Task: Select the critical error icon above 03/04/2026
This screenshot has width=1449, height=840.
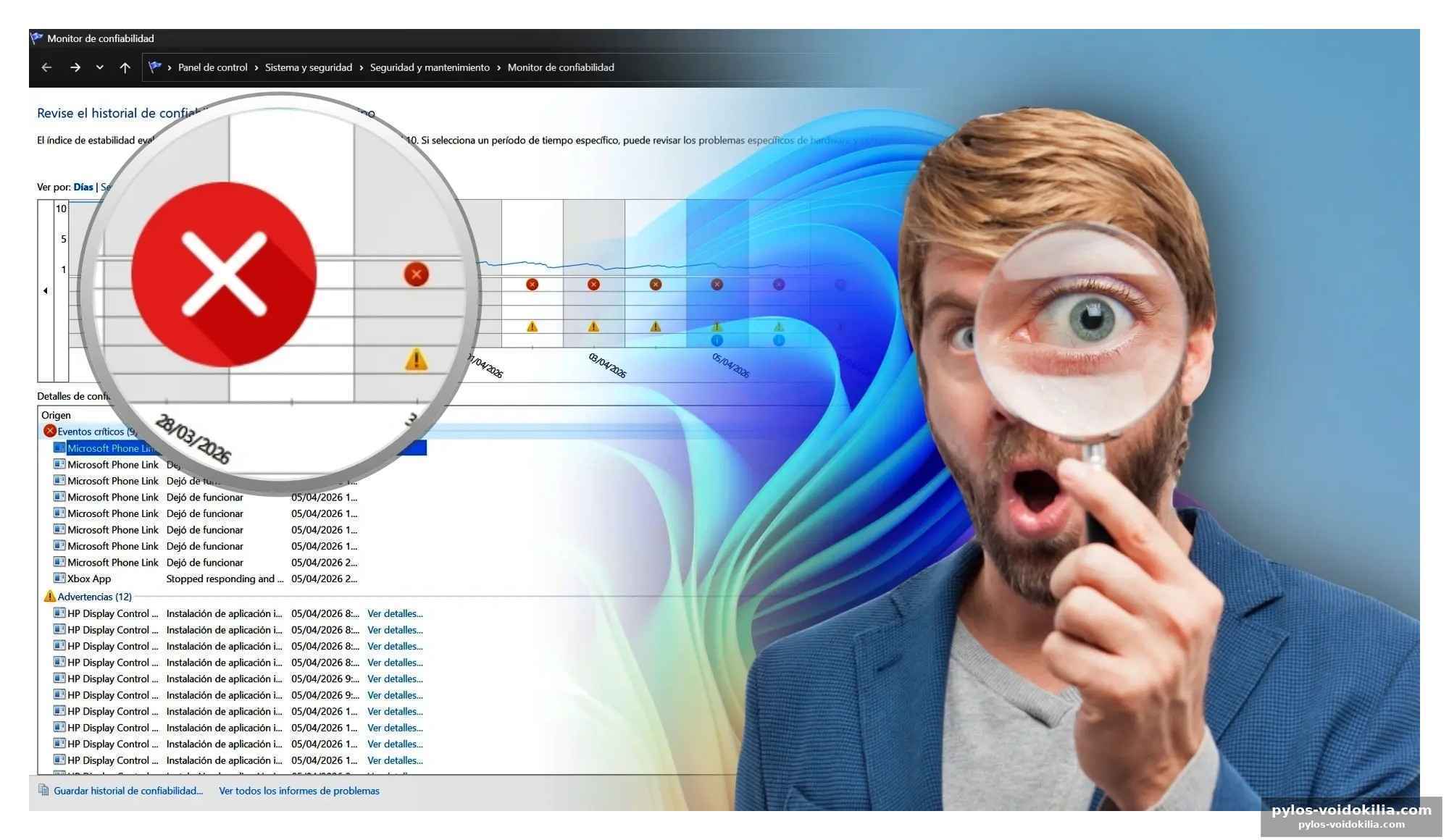Action: click(593, 285)
